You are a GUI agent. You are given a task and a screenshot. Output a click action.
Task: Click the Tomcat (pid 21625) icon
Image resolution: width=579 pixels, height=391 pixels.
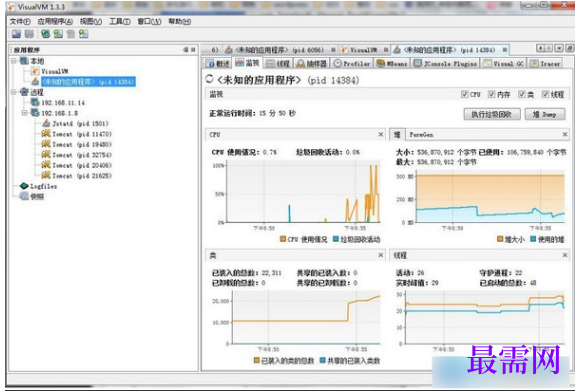pos(46,175)
